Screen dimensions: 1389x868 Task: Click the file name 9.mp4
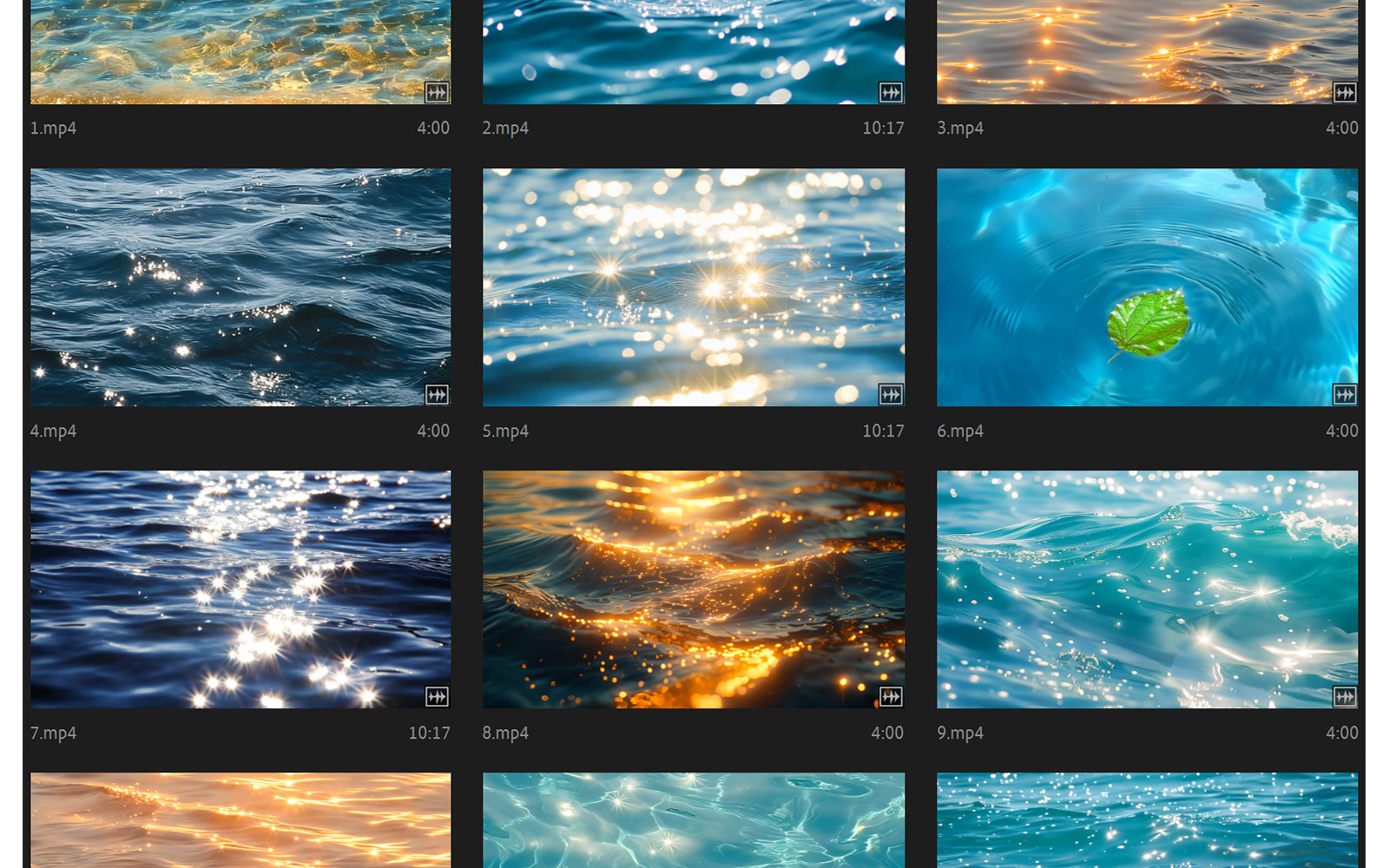point(960,733)
